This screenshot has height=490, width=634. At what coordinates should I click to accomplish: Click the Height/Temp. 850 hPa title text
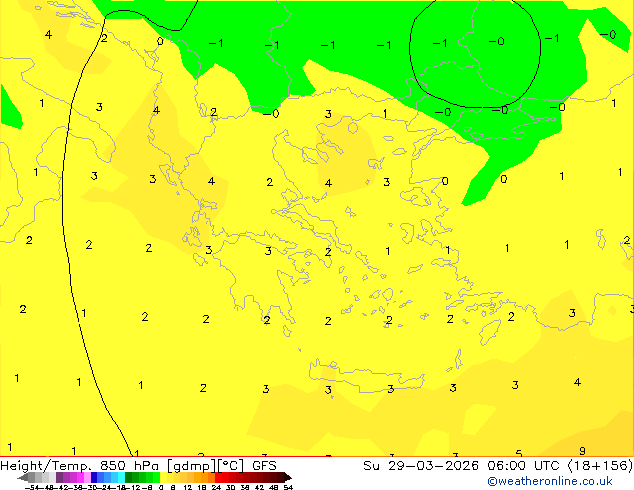coord(79,466)
